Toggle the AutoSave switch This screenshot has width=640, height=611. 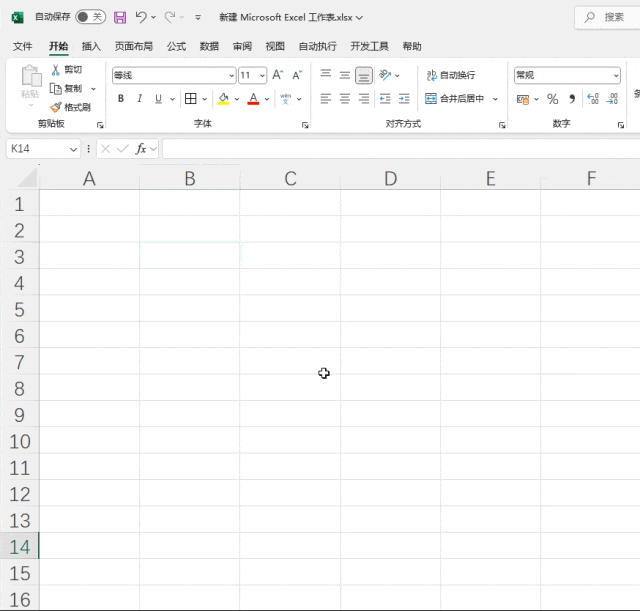point(90,17)
